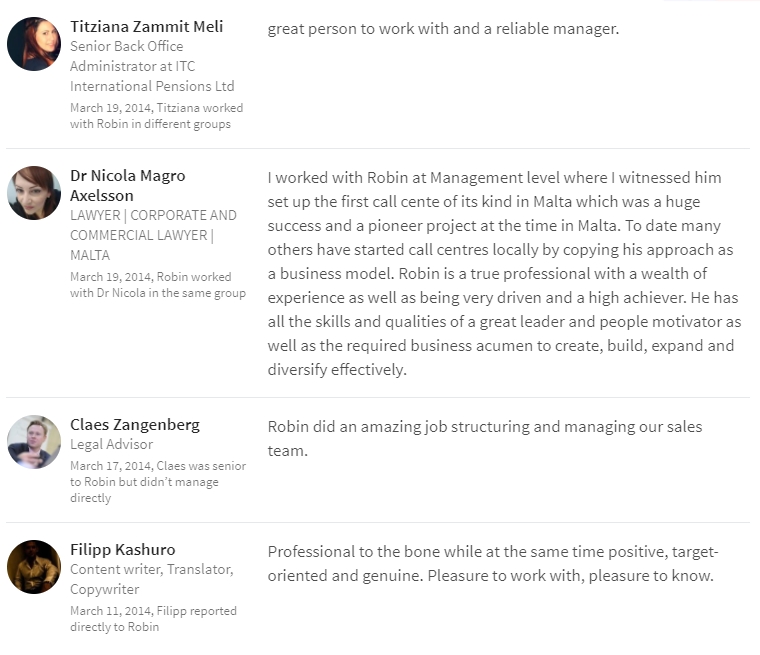Click the name Filipp Kashuro
This screenshot has height=655, width=760.
[123, 550]
